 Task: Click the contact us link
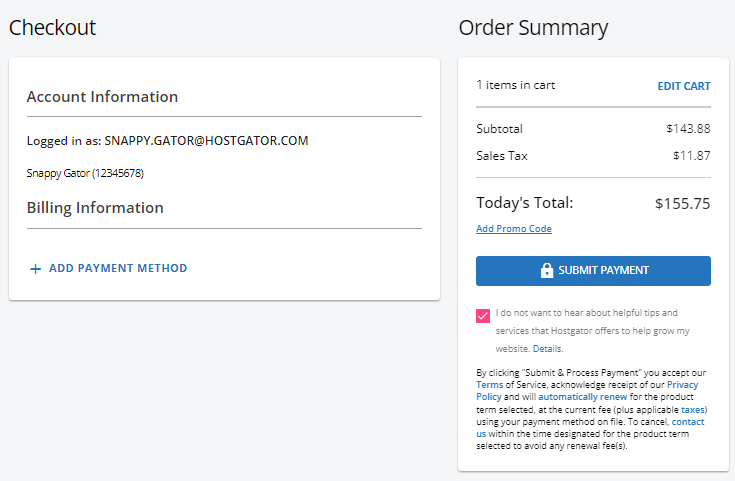[687, 422]
